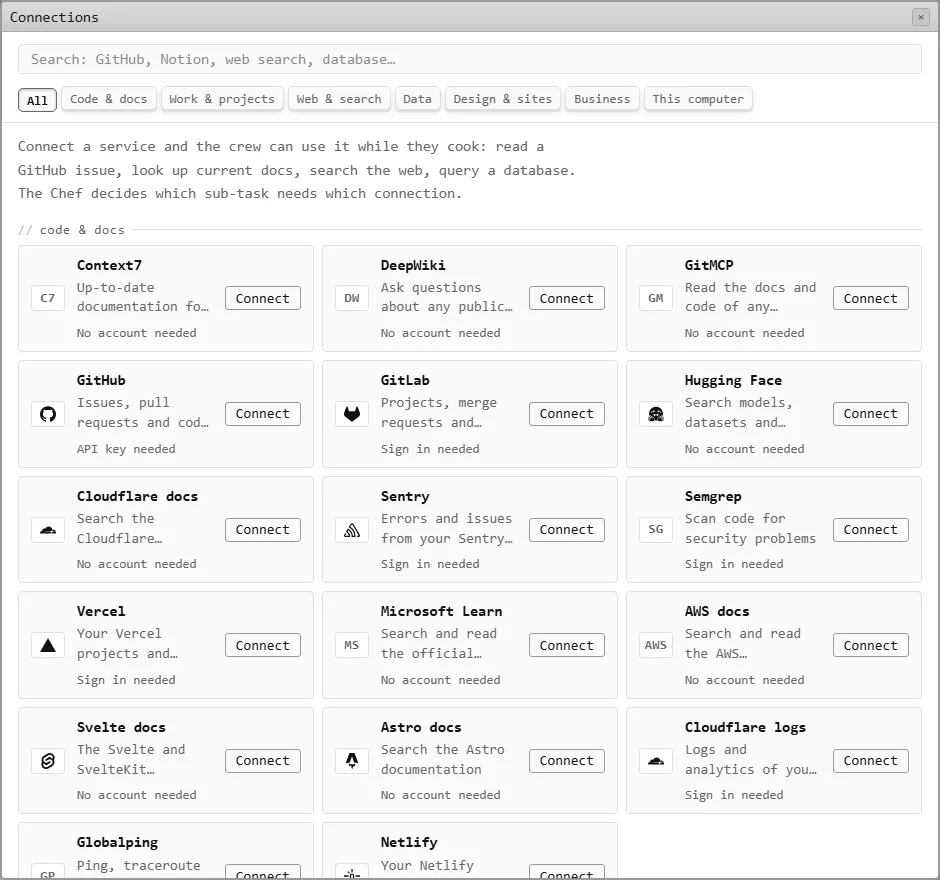Connect the Cloudflare docs service
Screen dimensions: 940x880
(263, 529)
